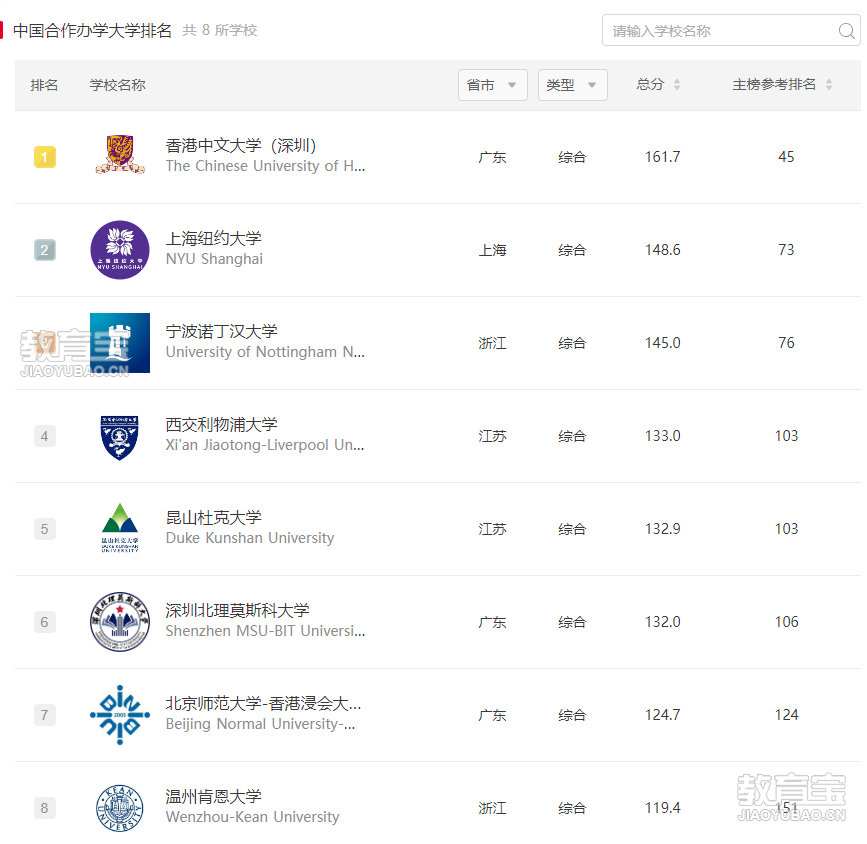Click score 148.6 cell
Image resolution: width=867 pixels, height=844 pixels.
point(662,250)
